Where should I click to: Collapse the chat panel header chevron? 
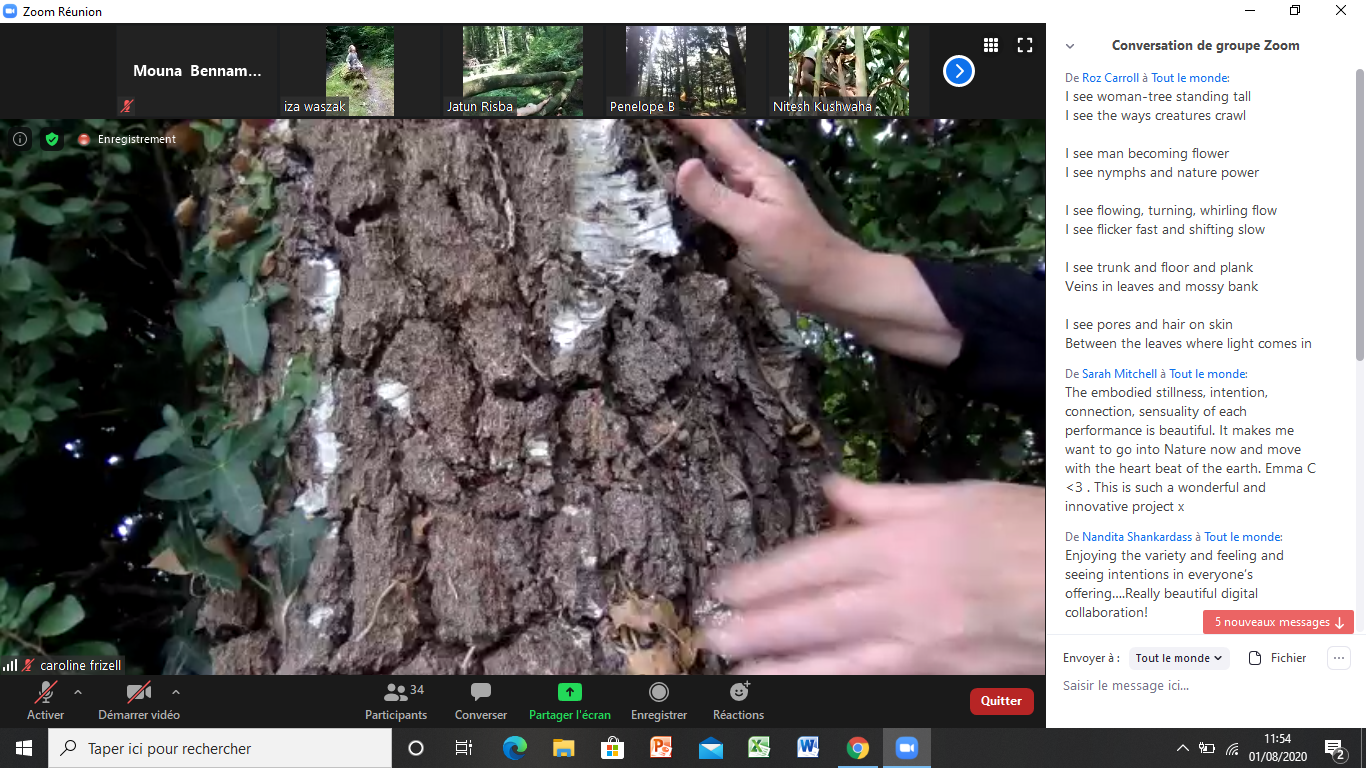click(x=1070, y=46)
